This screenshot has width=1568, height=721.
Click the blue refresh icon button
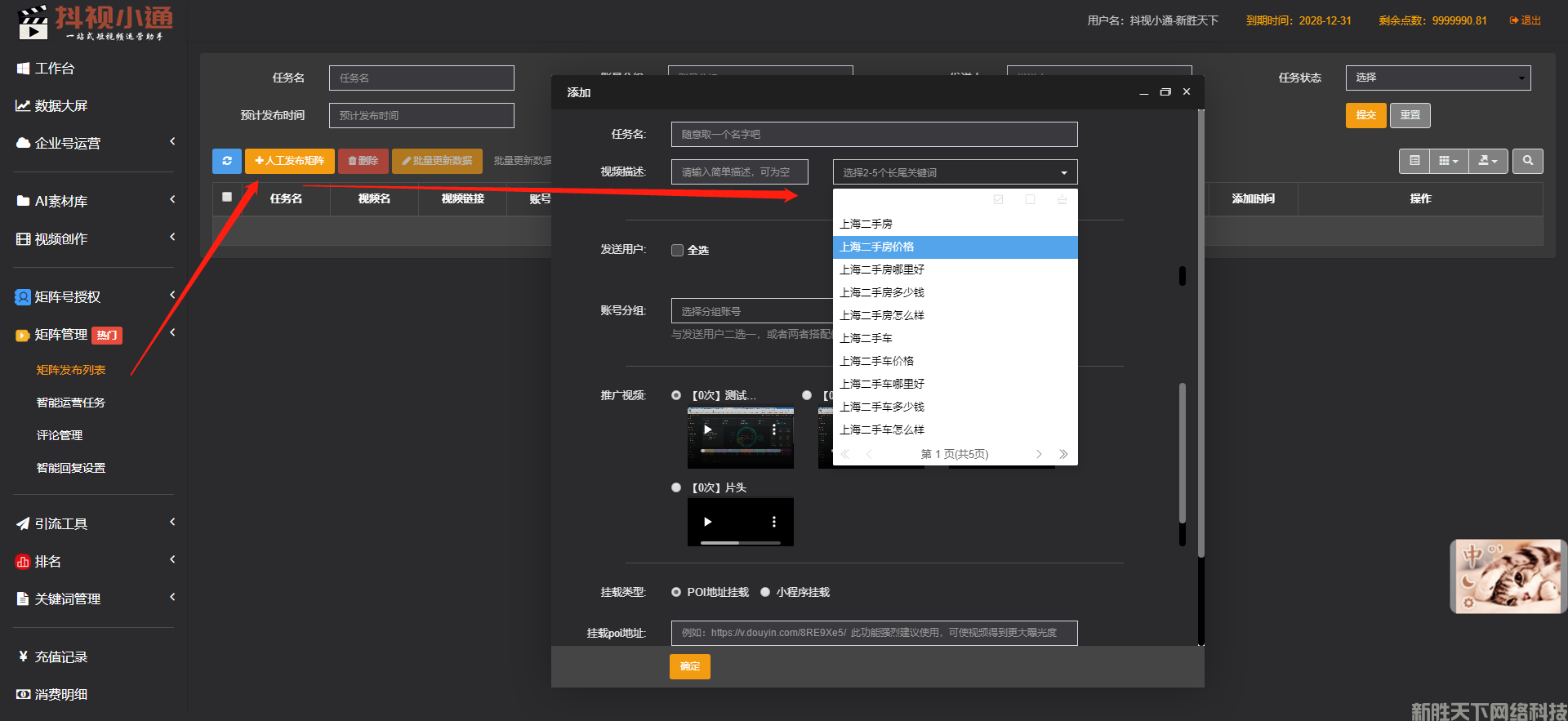coord(226,161)
